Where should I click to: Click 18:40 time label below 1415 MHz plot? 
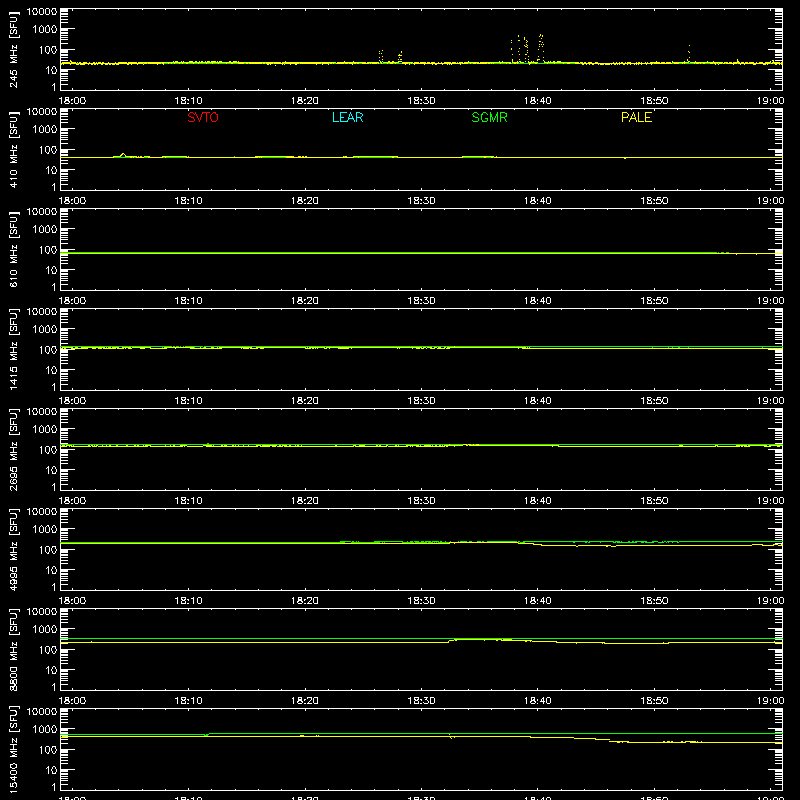(538, 401)
